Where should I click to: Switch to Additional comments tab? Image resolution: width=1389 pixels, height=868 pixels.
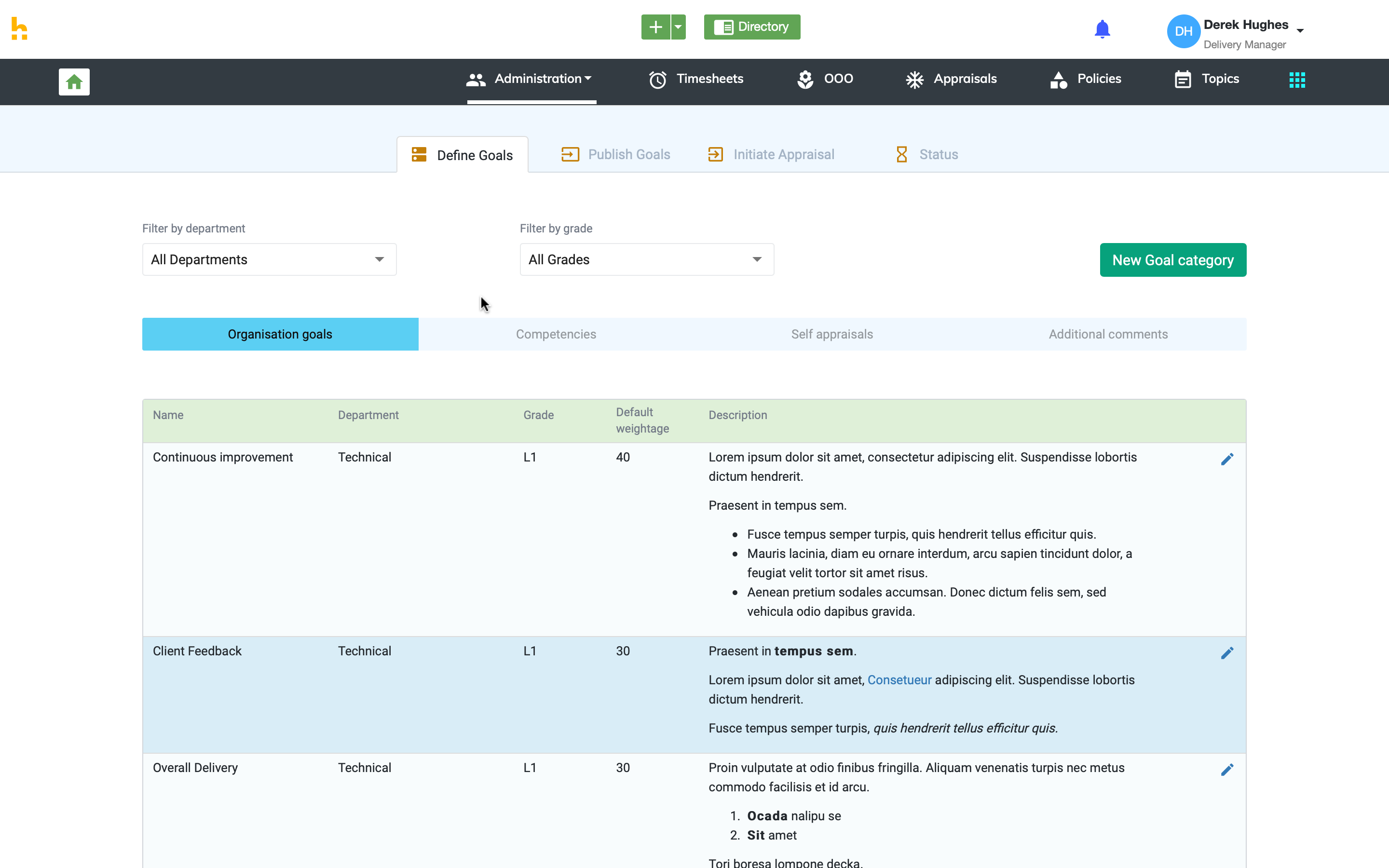[x=1108, y=334]
